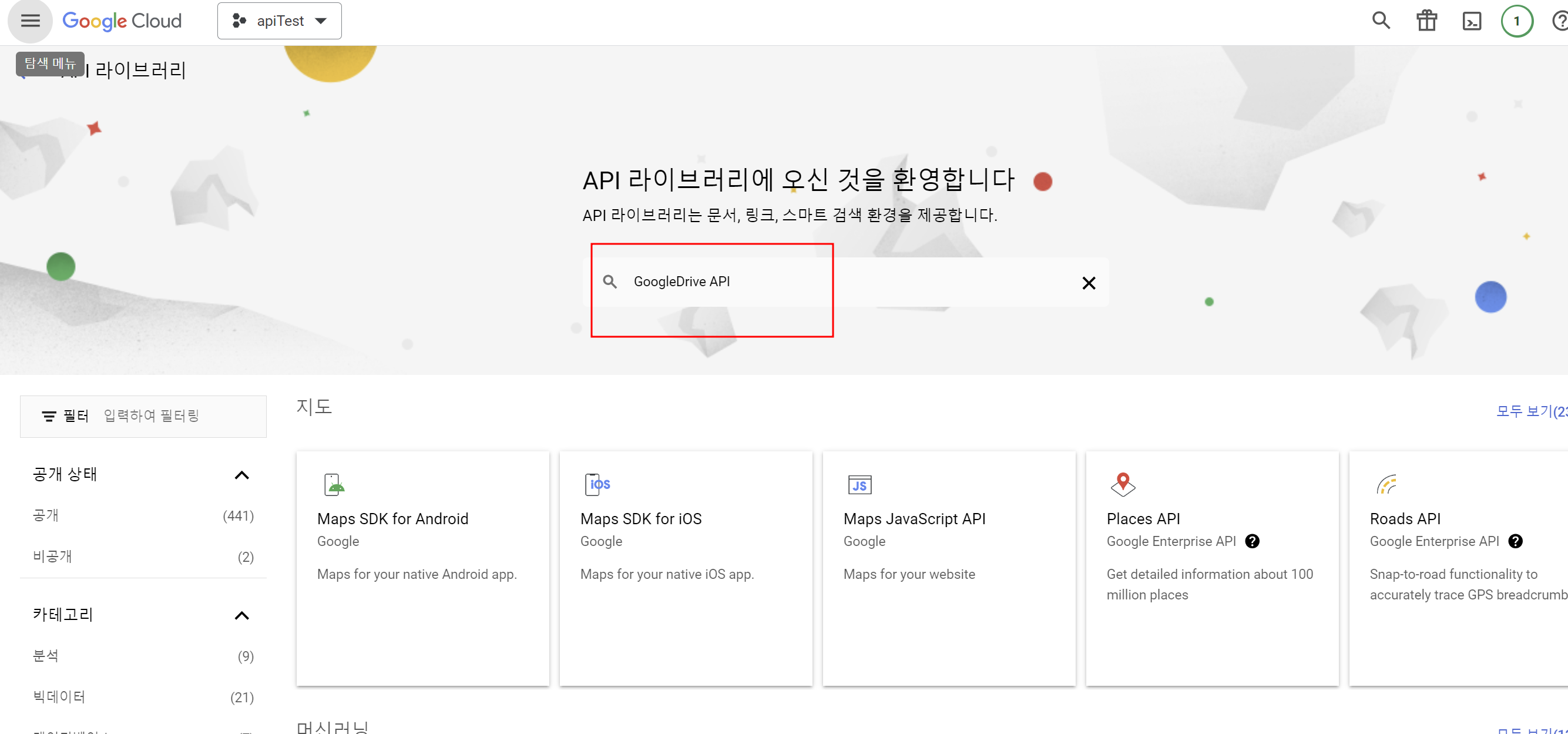1568x734 pixels.
Task: Open the free trial gift icon
Action: pyautogui.click(x=1426, y=21)
